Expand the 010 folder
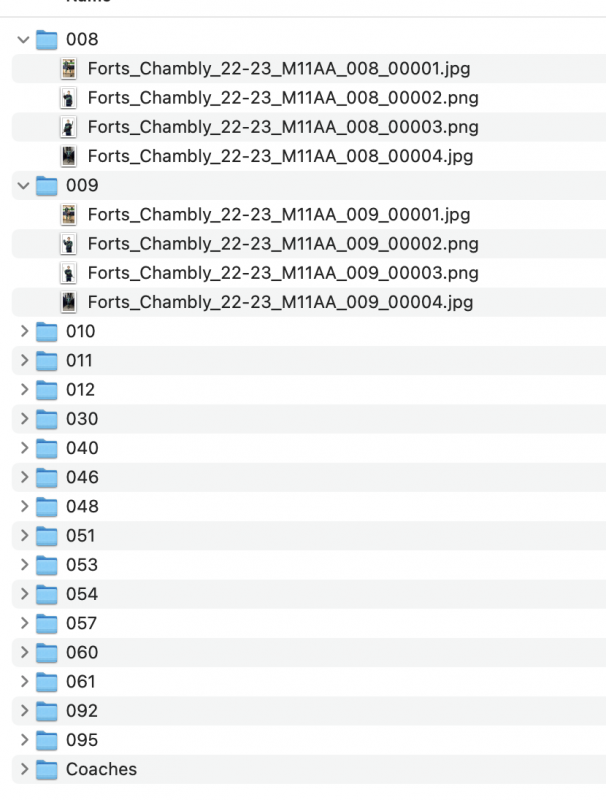The image size is (606, 800). [x=24, y=331]
